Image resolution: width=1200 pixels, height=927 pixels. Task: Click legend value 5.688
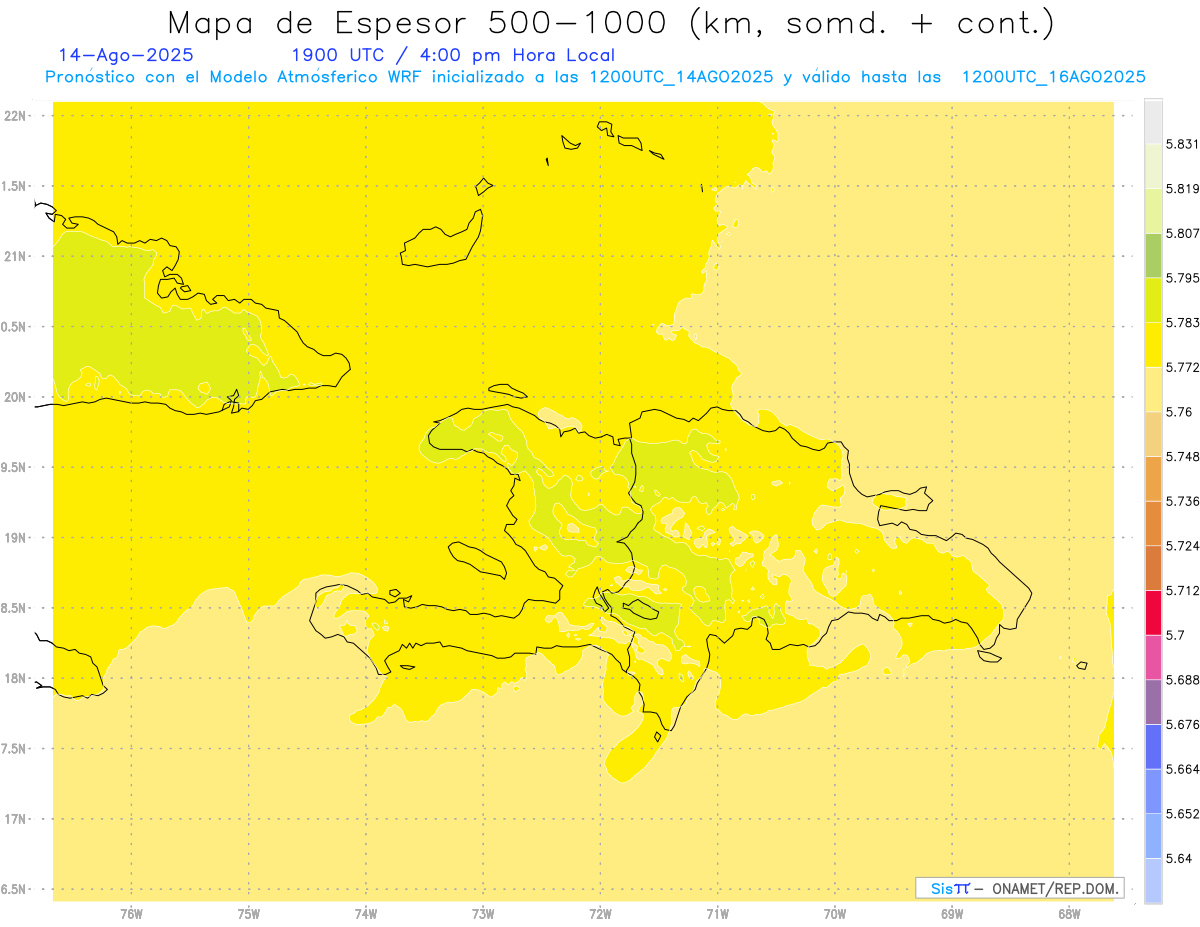click(1183, 680)
